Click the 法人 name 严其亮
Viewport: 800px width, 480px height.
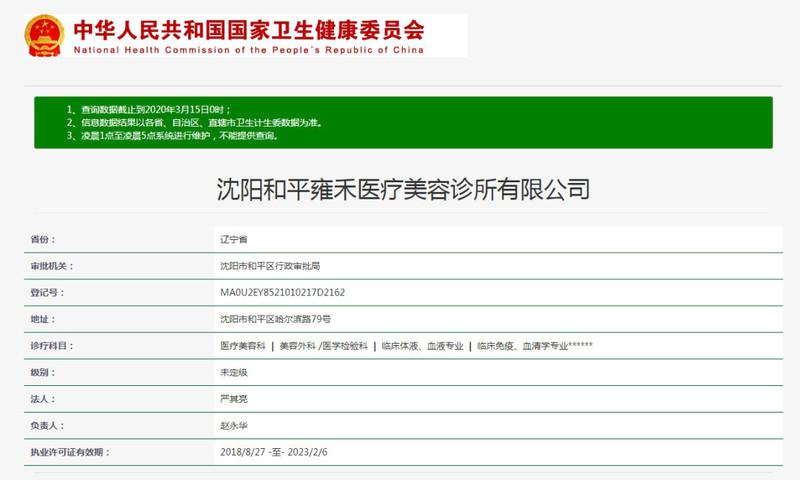click(x=233, y=399)
